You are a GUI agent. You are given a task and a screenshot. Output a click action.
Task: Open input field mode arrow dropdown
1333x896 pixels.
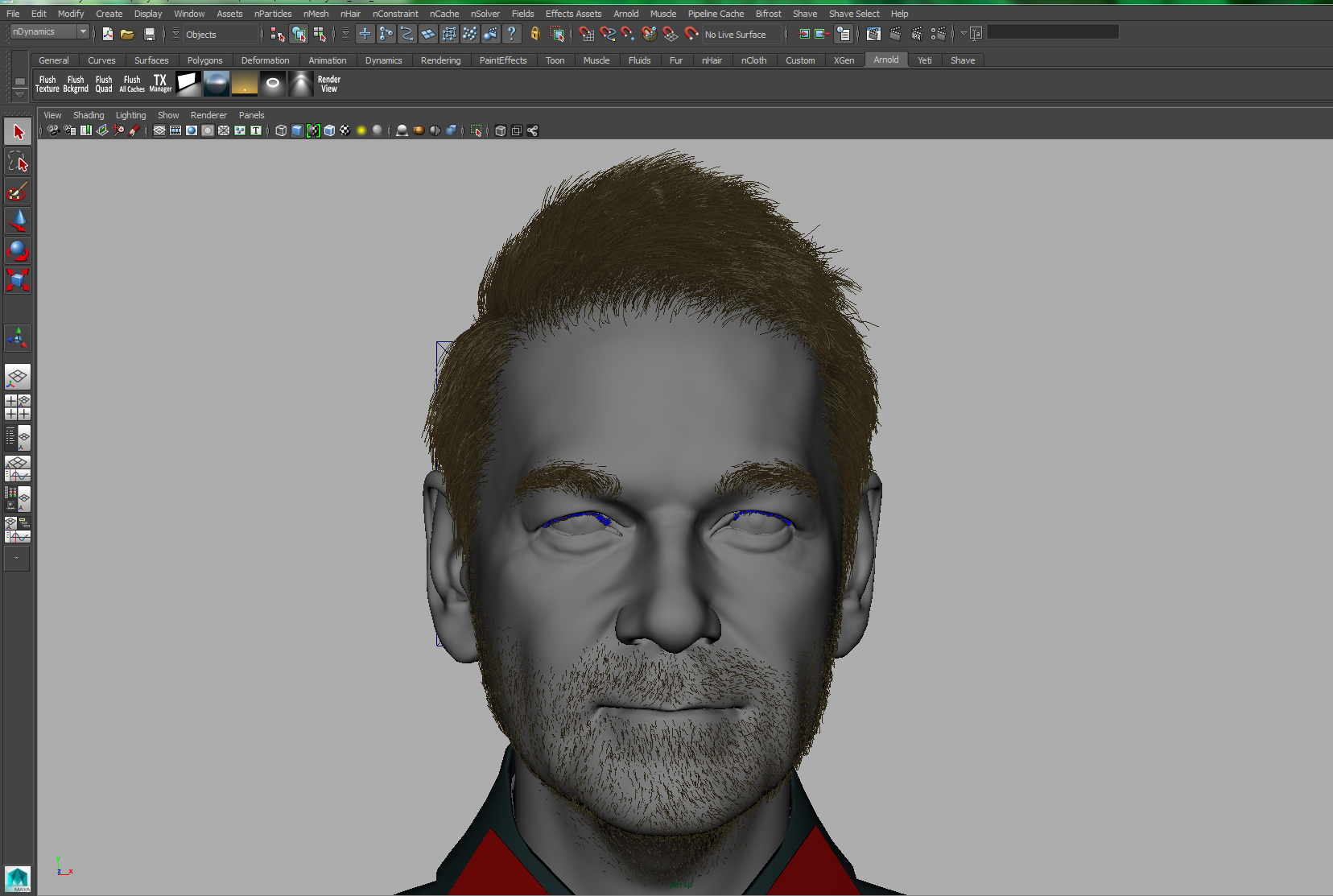(964, 34)
